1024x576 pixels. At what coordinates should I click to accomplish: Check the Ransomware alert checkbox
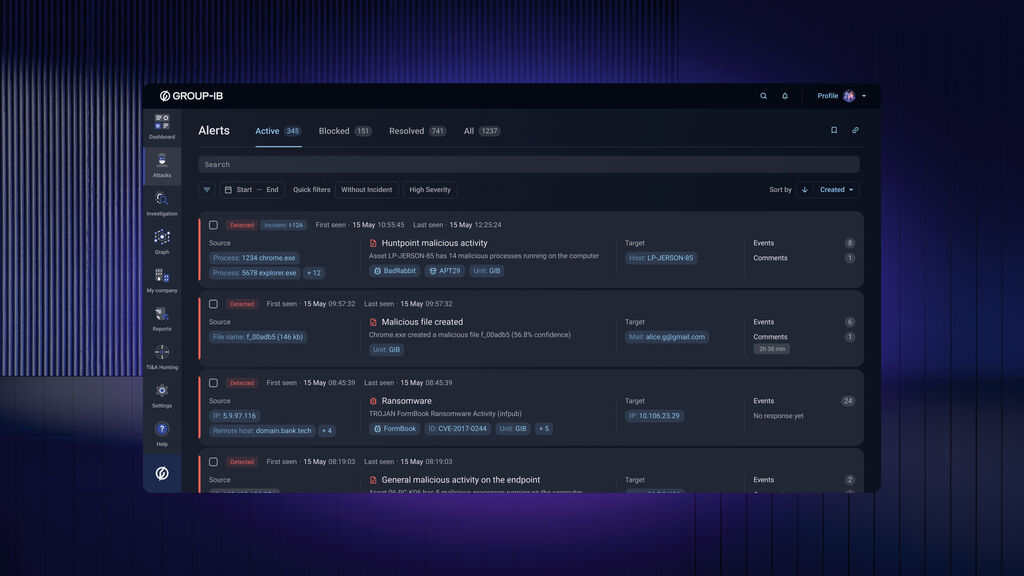213,383
